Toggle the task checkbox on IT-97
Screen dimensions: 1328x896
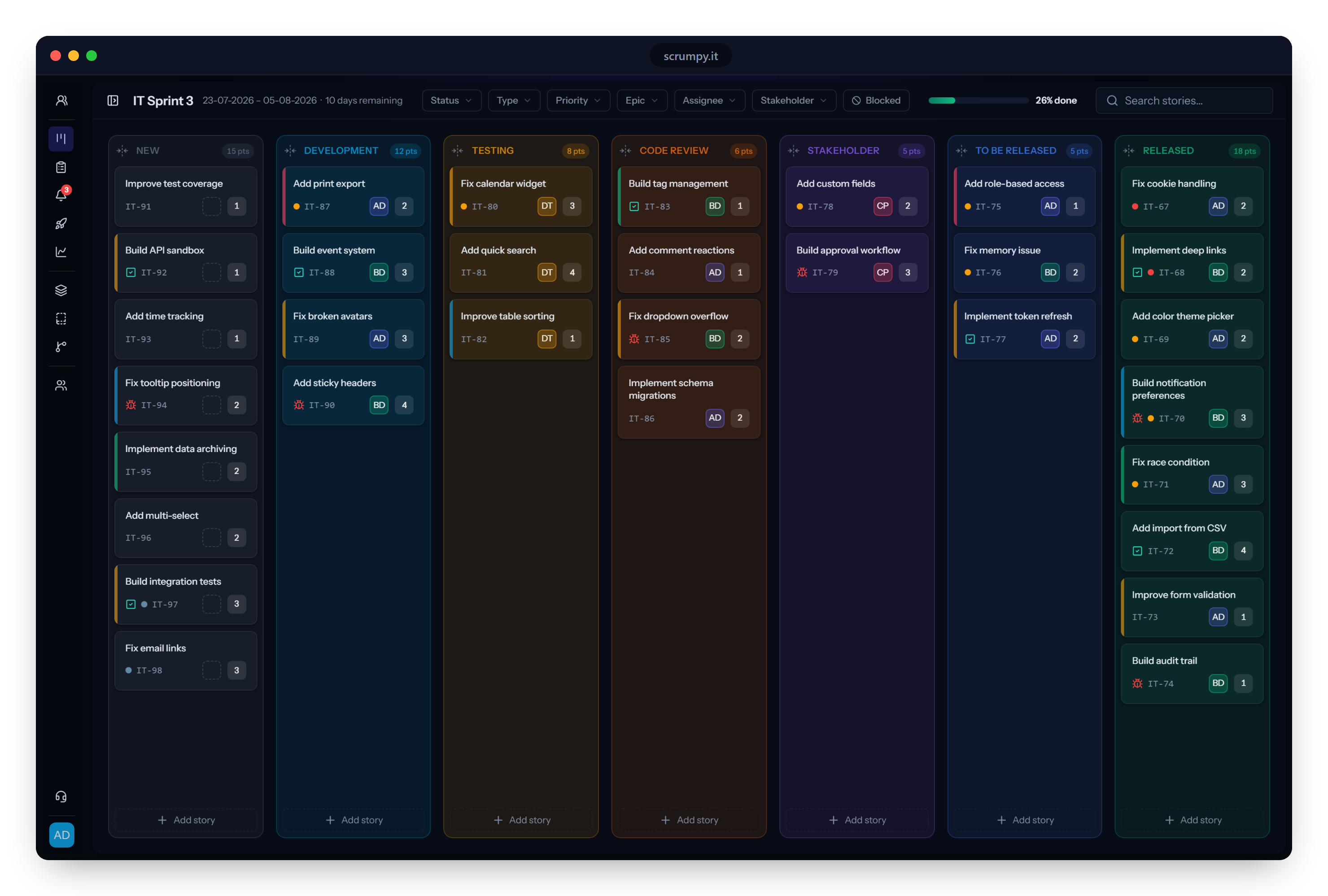(x=131, y=604)
